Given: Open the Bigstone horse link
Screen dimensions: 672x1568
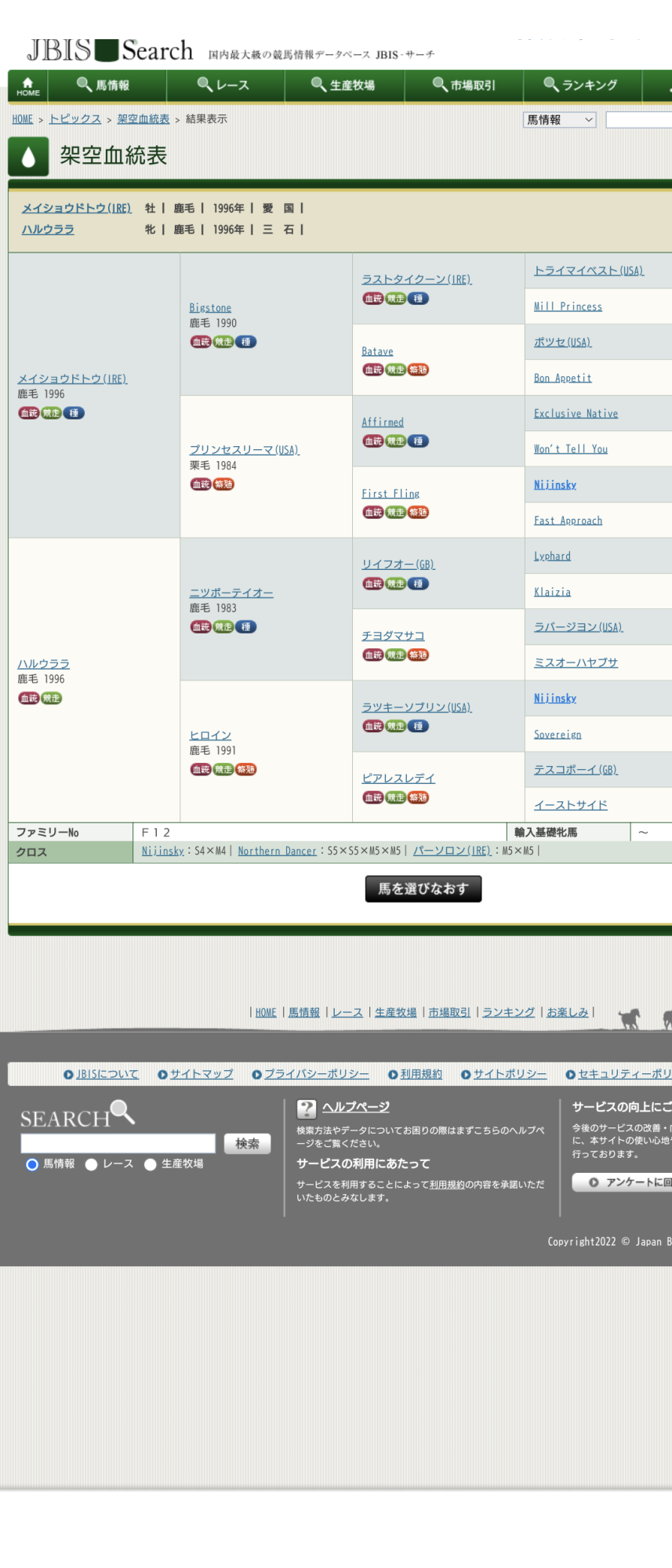Looking at the screenshot, I should click(x=210, y=308).
